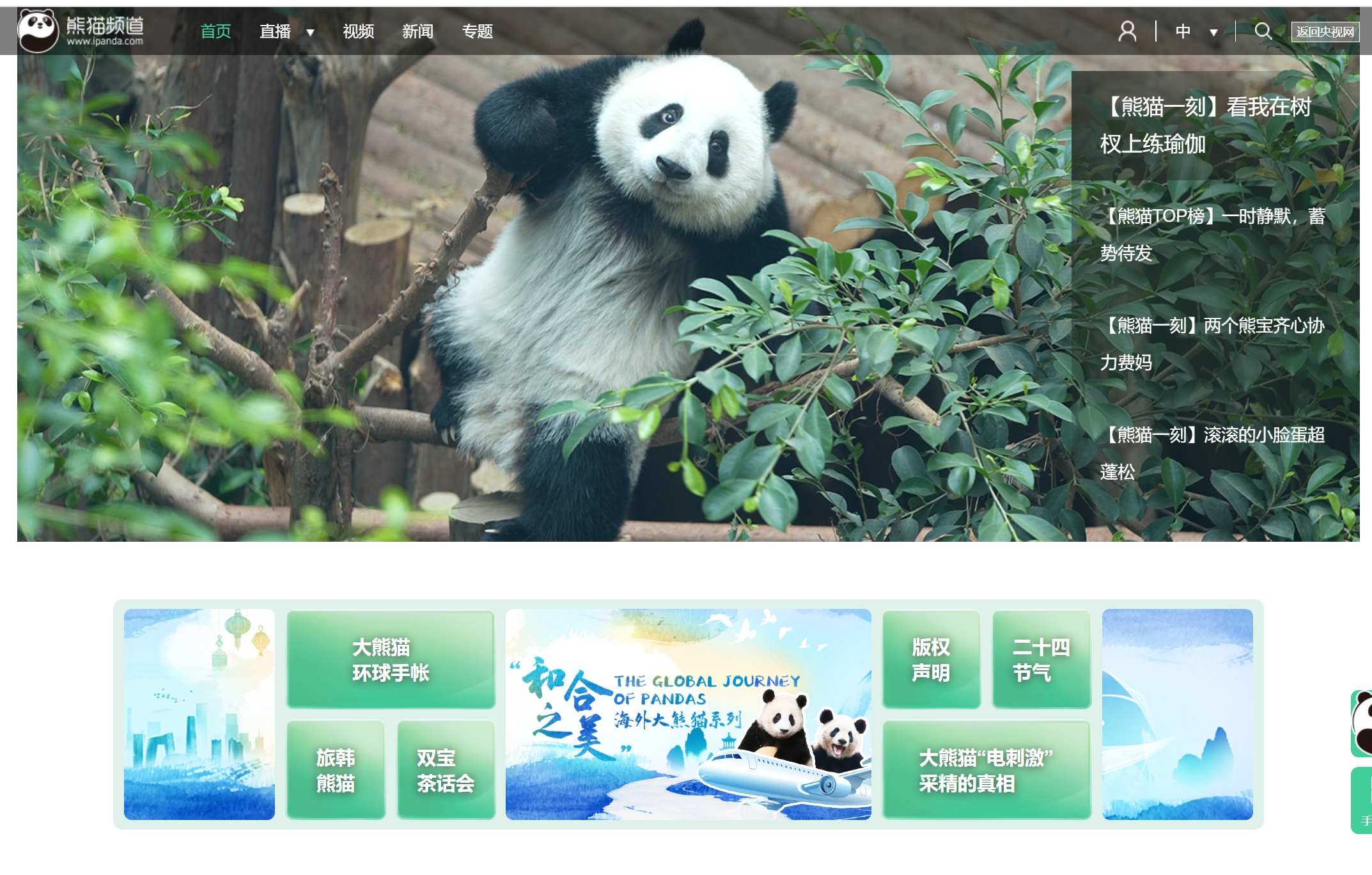Open the 专题 menu item
Viewport: 1372px width, 875px height.
(x=477, y=31)
